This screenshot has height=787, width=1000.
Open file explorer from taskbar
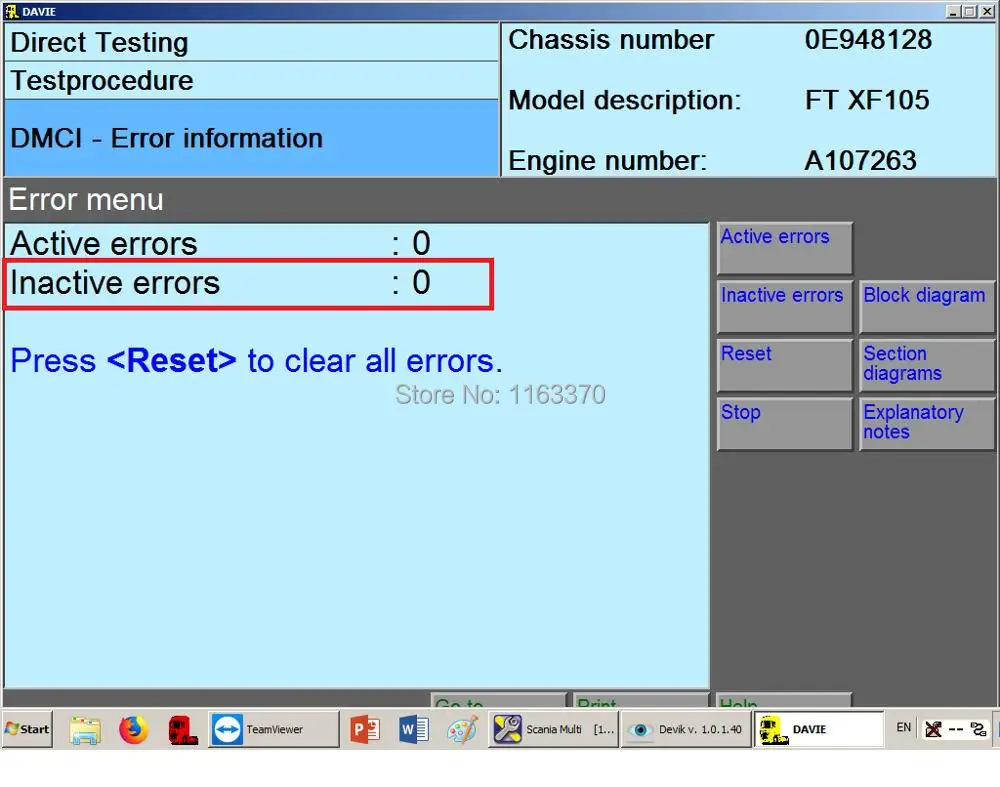(x=85, y=730)
